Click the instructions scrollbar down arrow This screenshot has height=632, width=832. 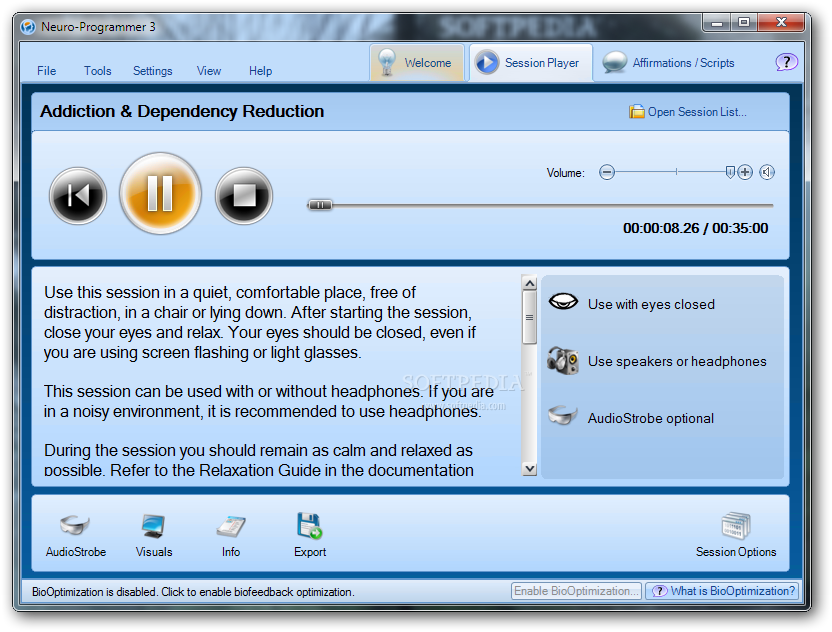tap(529, 469)
